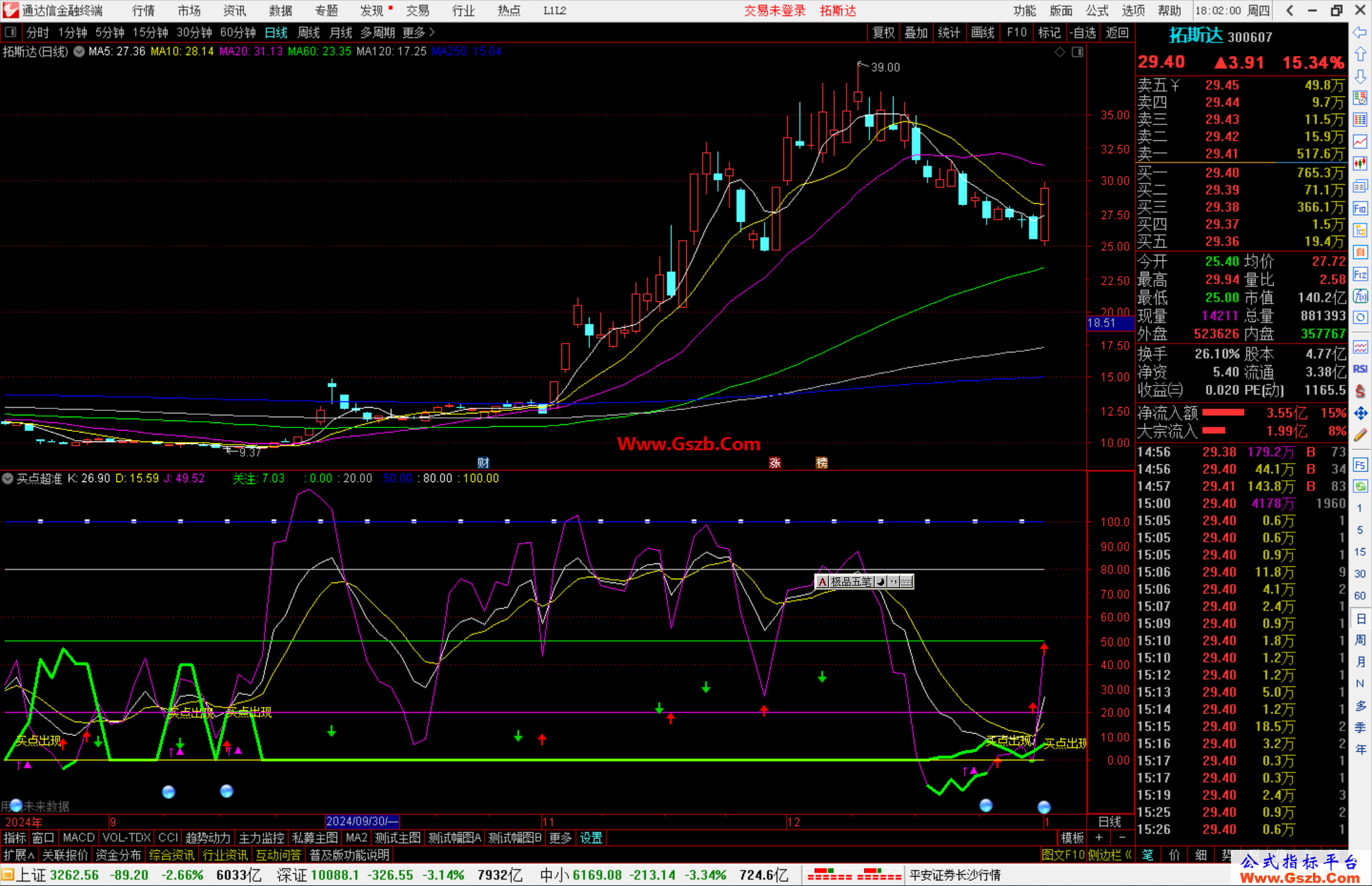
Task: Click the stacked windows sidebar icon
Action: click(x=1360, y=186)
